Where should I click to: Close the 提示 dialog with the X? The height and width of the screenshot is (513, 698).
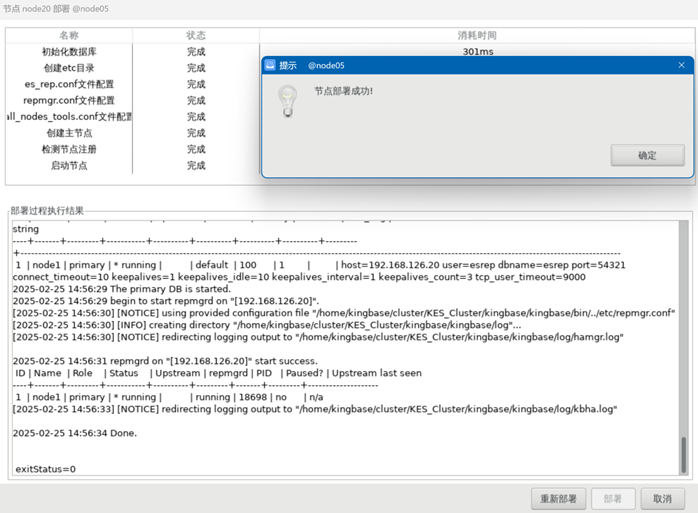(681, 65)
